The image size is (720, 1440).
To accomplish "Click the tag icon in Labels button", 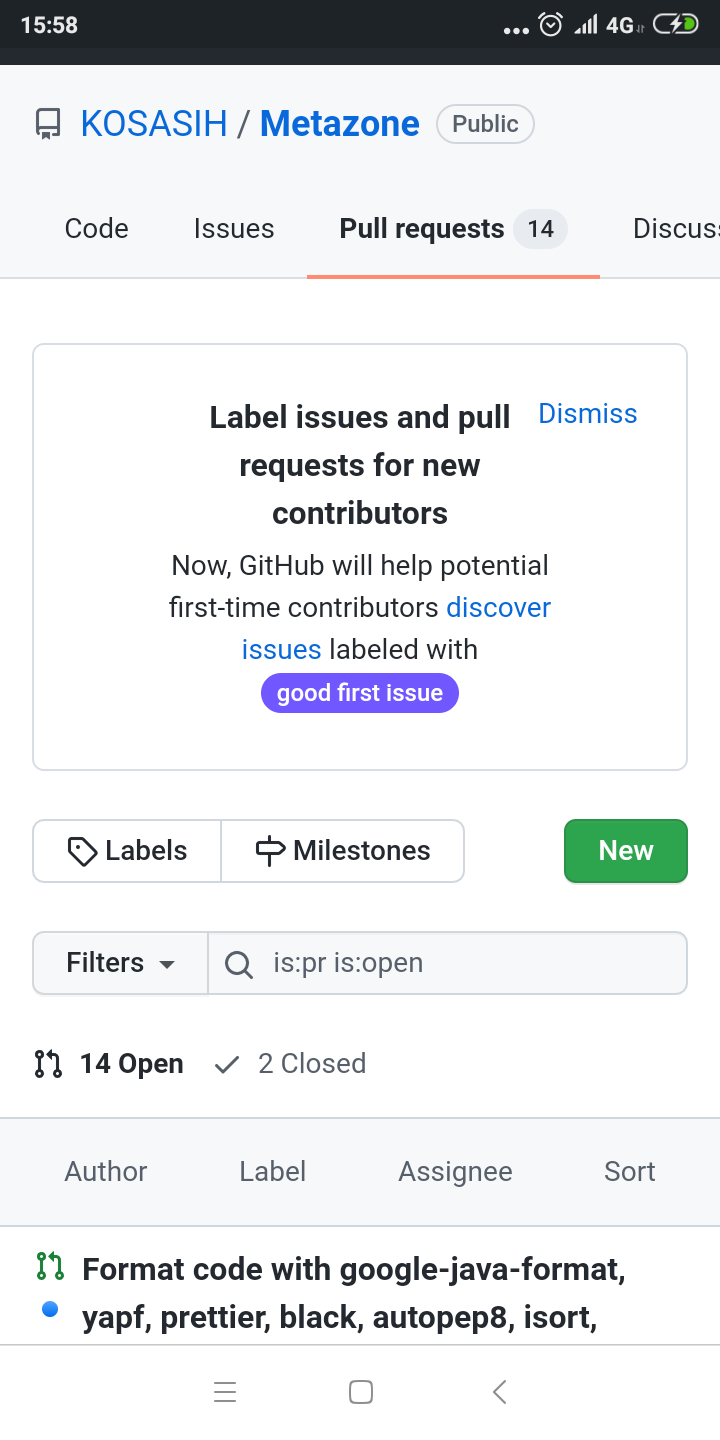I will point(82,851).
